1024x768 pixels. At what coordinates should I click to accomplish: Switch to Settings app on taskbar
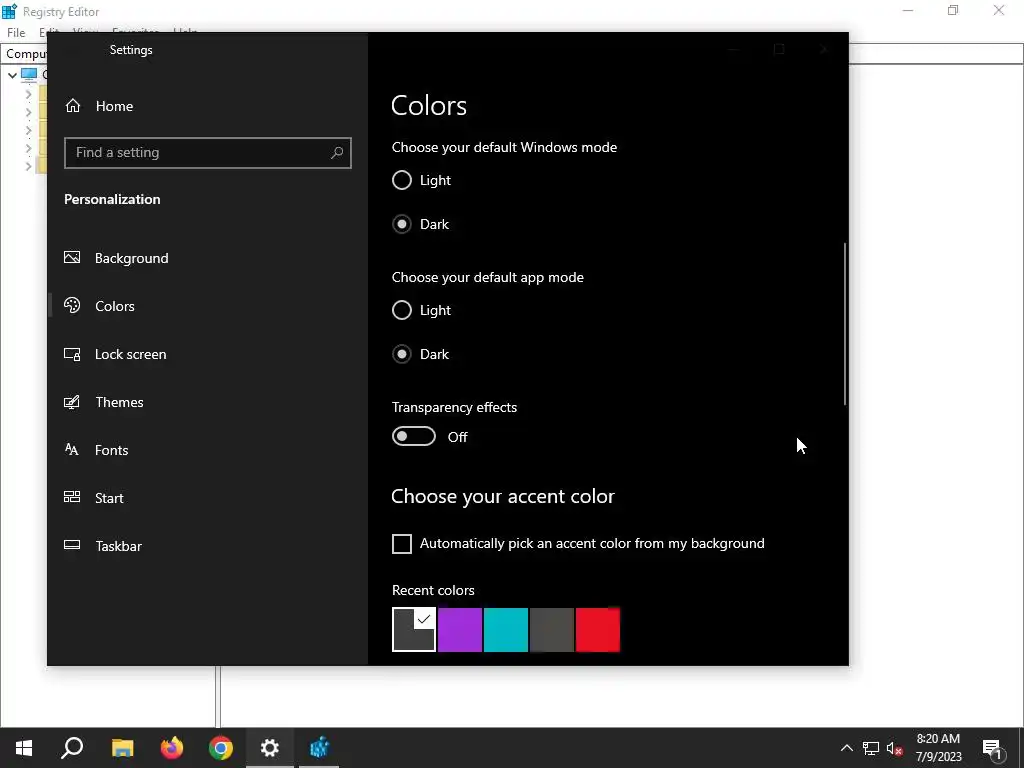pyautogui.click(x=270, y=748)
